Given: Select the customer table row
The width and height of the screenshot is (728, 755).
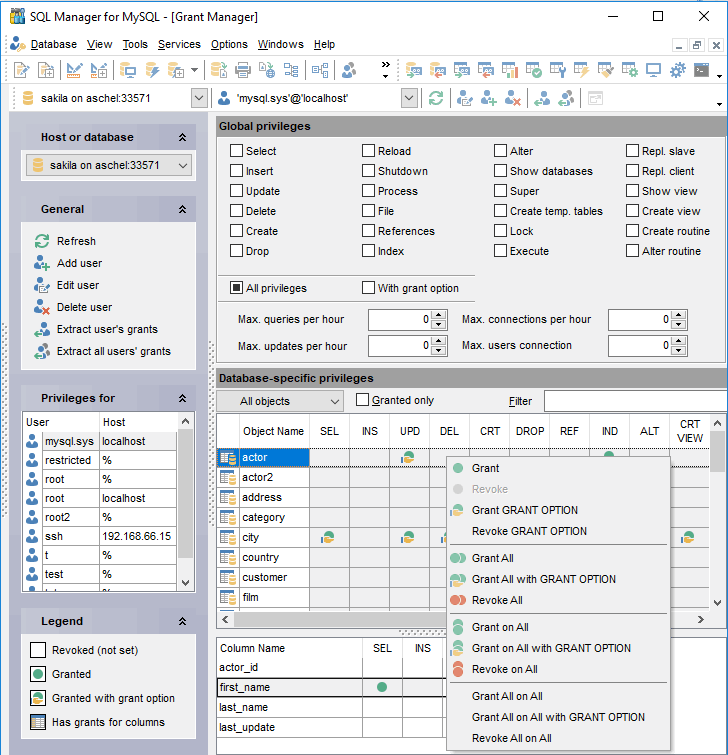Looking at the screenshot, I should 264,577.
